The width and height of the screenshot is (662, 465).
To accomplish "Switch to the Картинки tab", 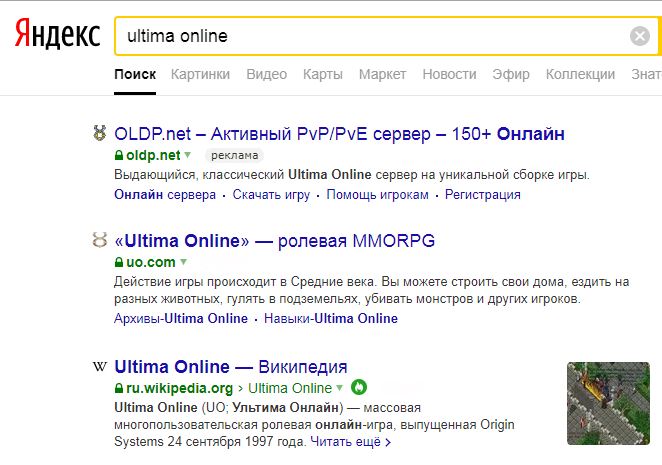I will [x=200, y=74].
